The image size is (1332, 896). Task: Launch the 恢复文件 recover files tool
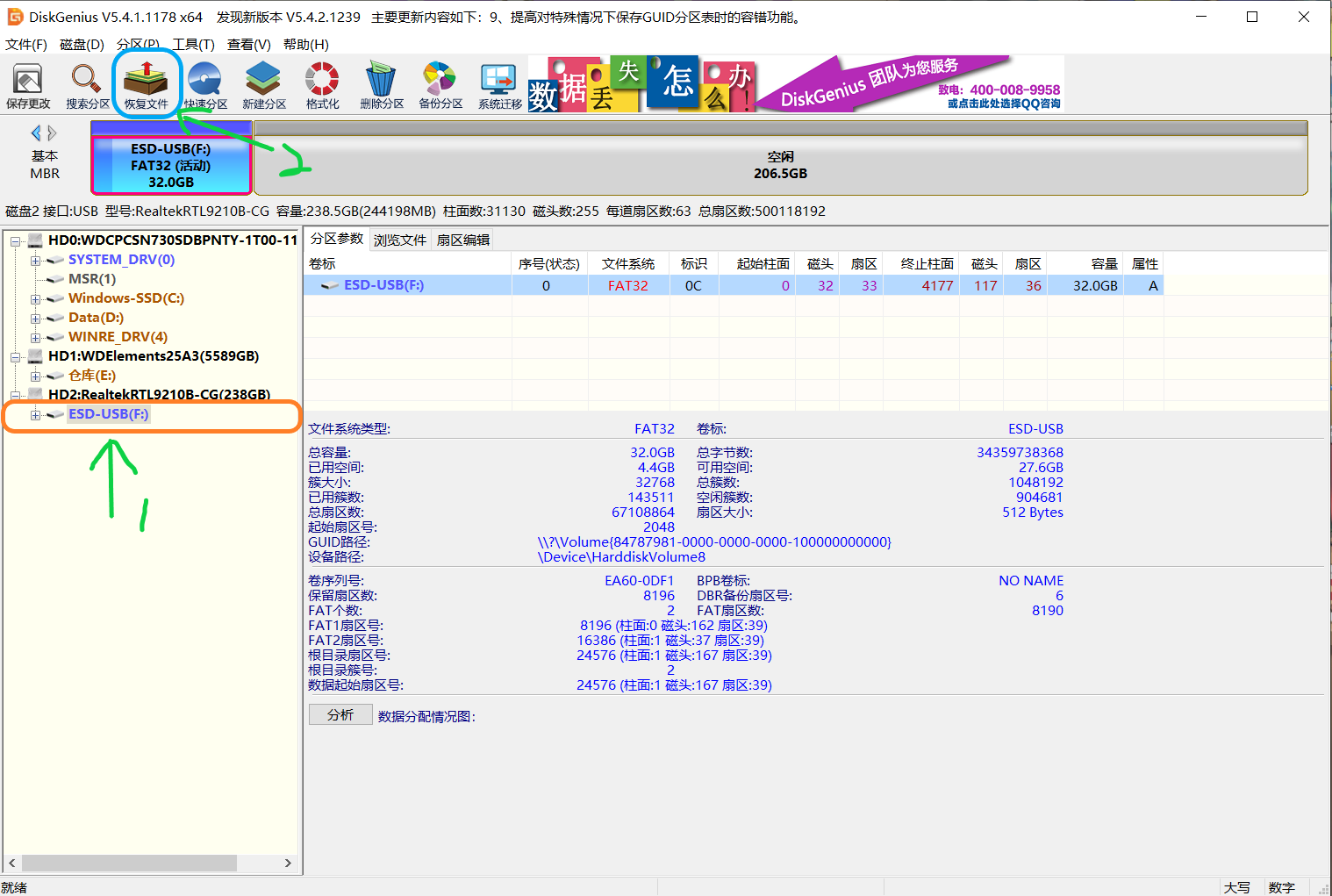(146, 85)
